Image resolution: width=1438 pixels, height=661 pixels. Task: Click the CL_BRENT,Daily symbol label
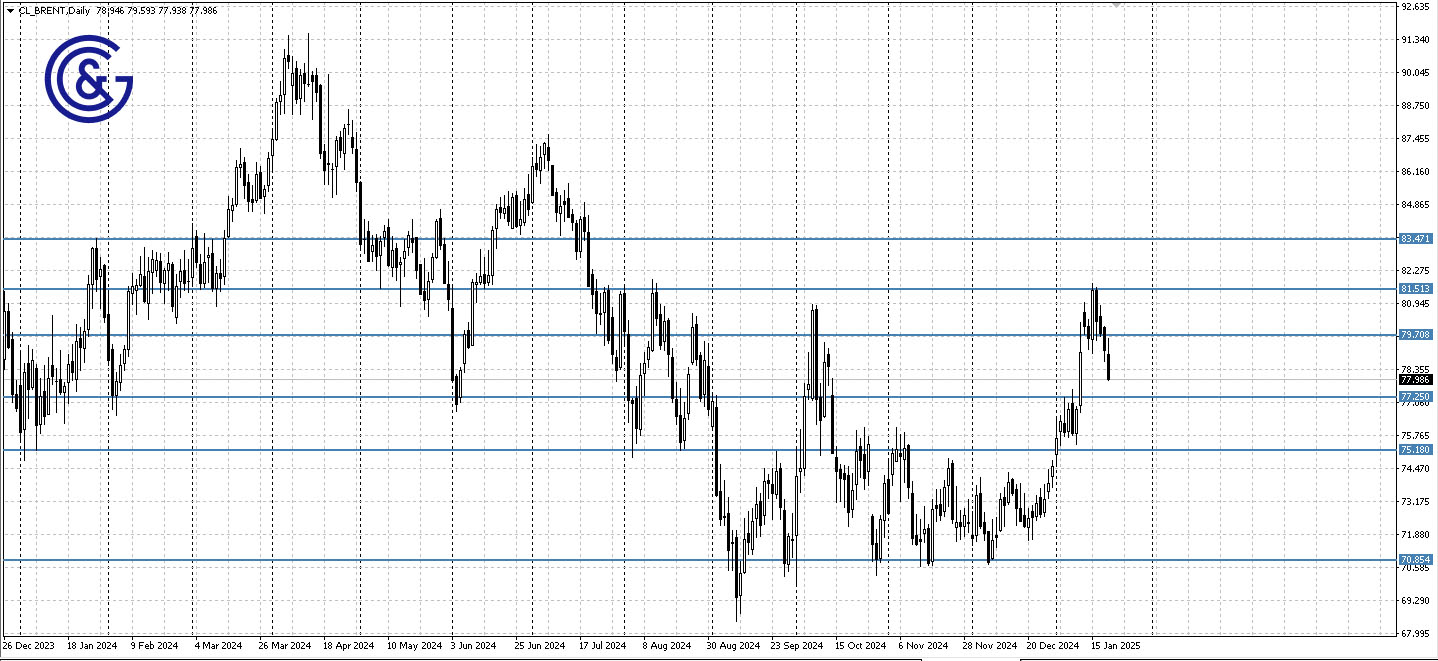(52, 11)
